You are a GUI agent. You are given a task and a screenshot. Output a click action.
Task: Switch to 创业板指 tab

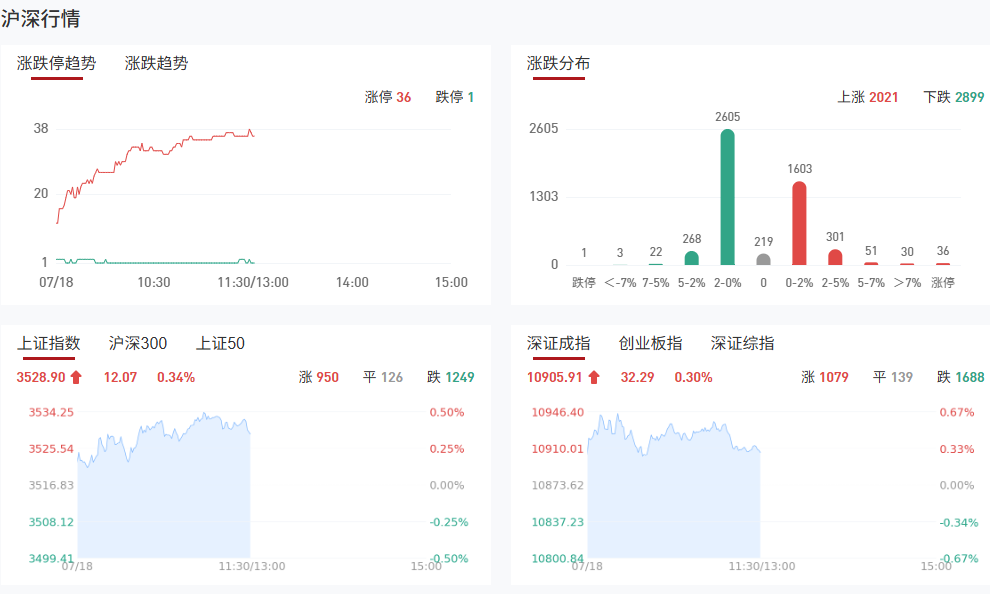tap(650, 343)
